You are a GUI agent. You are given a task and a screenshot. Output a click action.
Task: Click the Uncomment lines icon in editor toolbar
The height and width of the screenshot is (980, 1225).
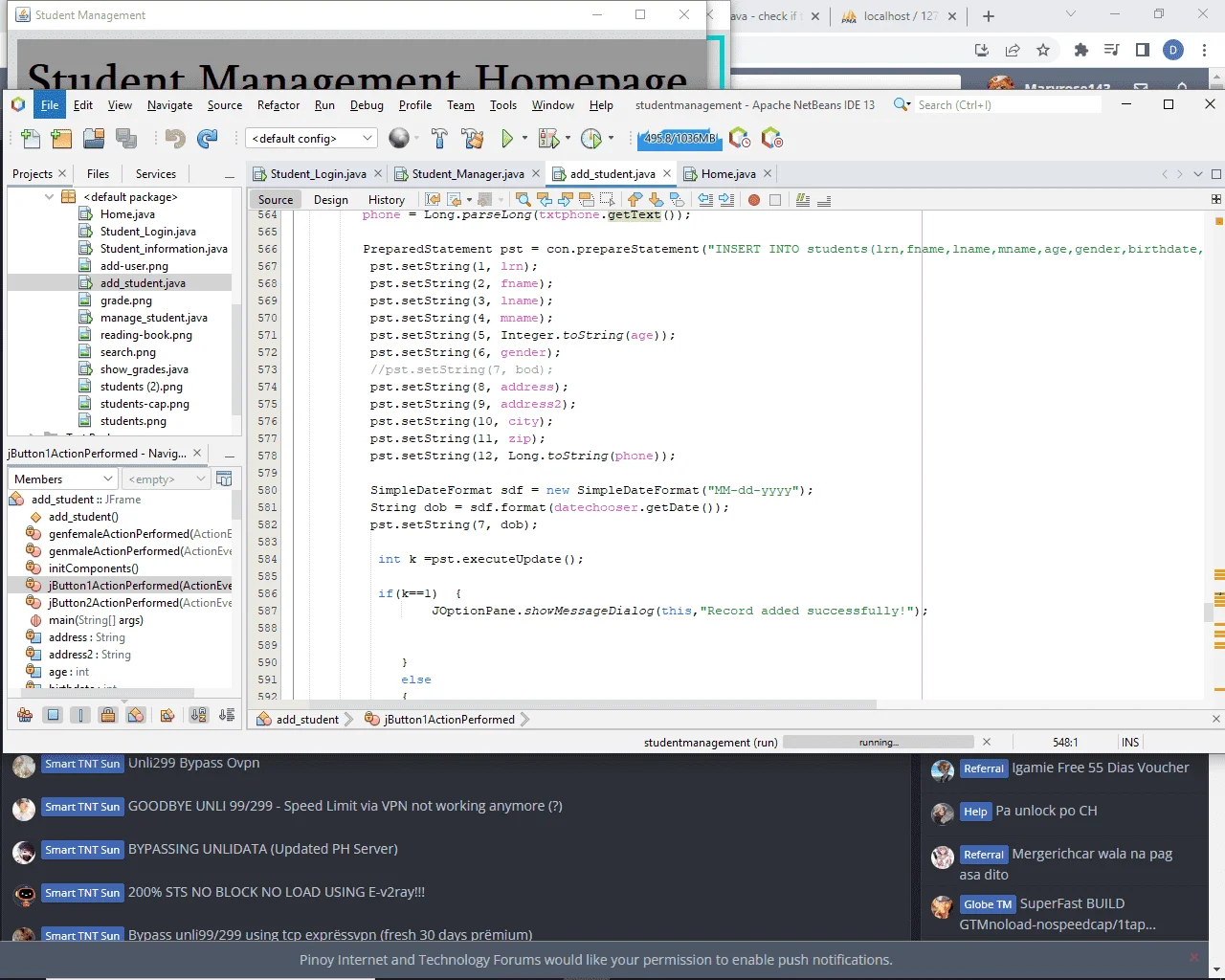coord(824,200)
